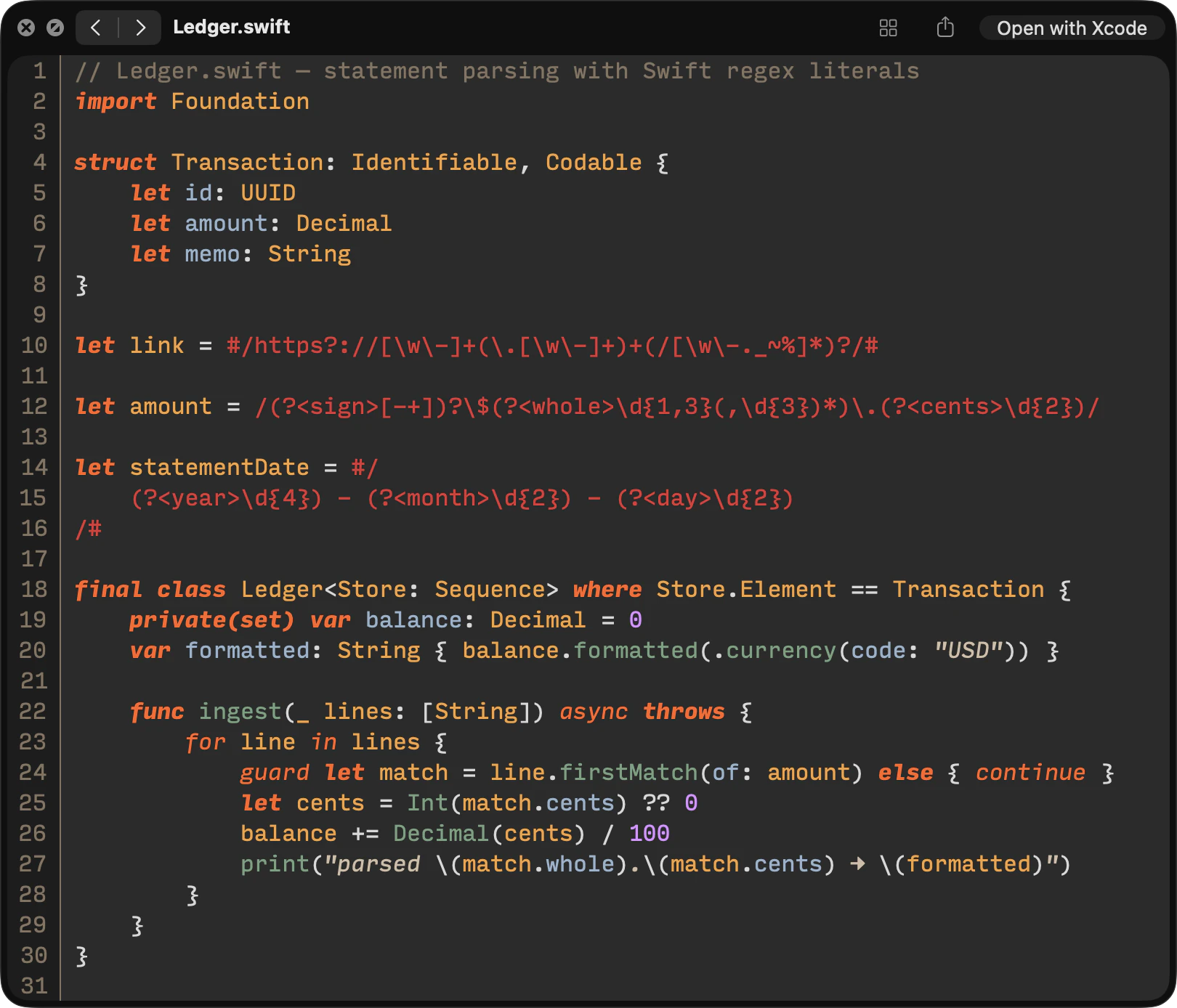The height and width of the screenshot is (1008, 1177).
Task: Click 'where' keyword on line 18
Action: coord(607,590)
